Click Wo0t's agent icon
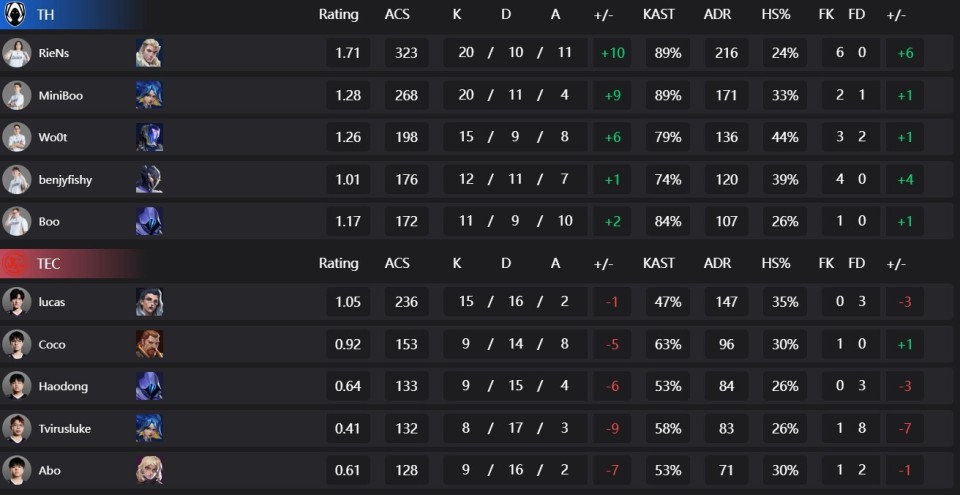960x495 pixels. click(x=149, y=137)
